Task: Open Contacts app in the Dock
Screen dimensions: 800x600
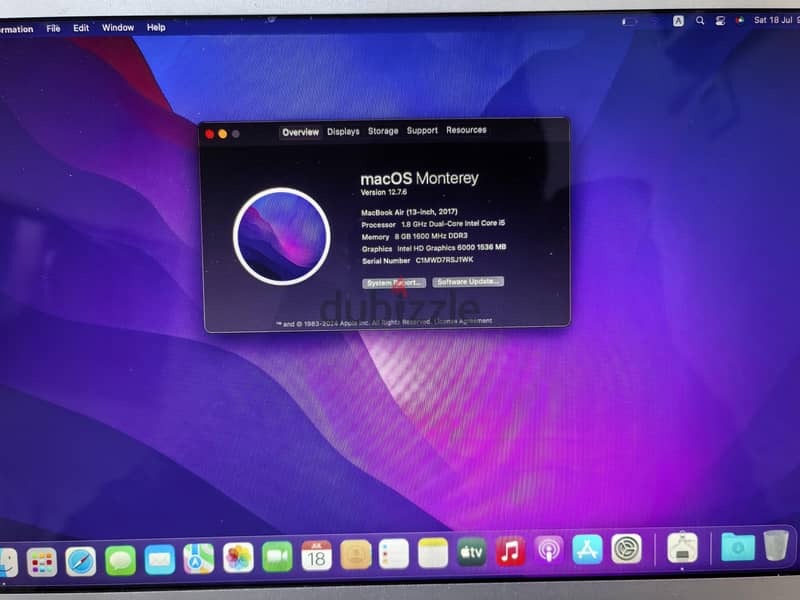Action: (356, 554)
